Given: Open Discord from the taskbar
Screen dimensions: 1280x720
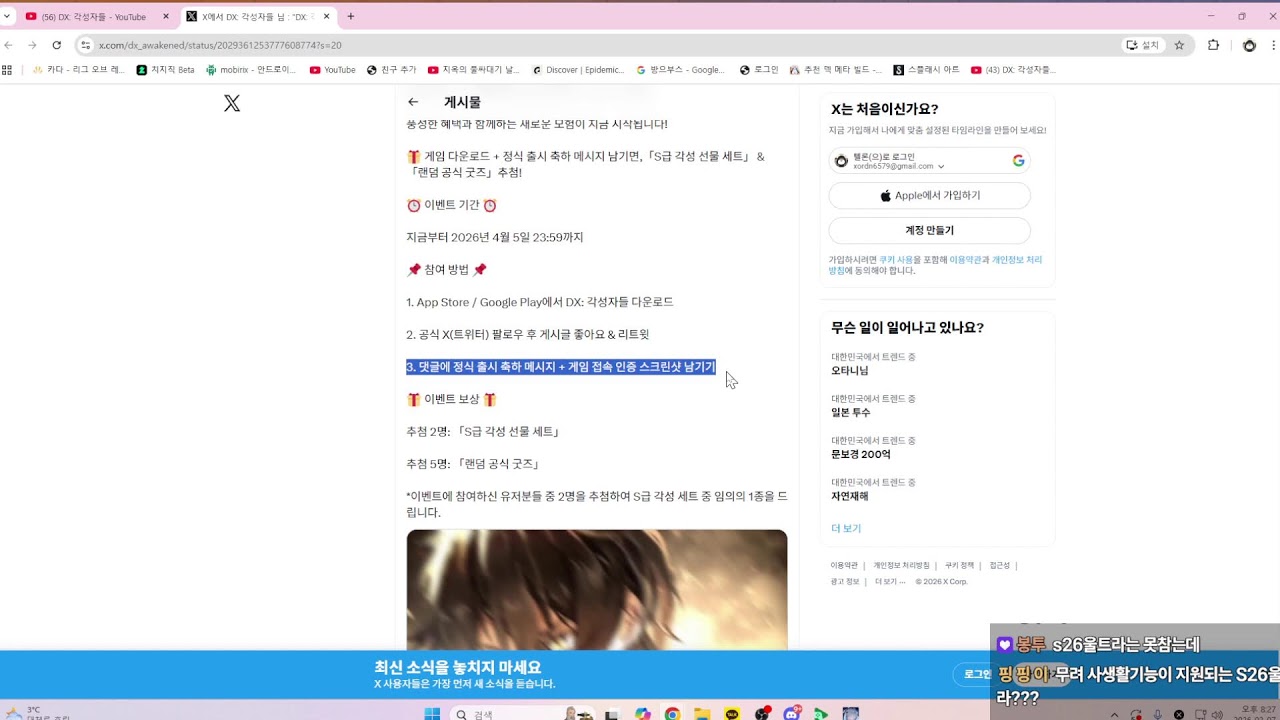Looking at the screenshot, I should (x=793, y=714).
